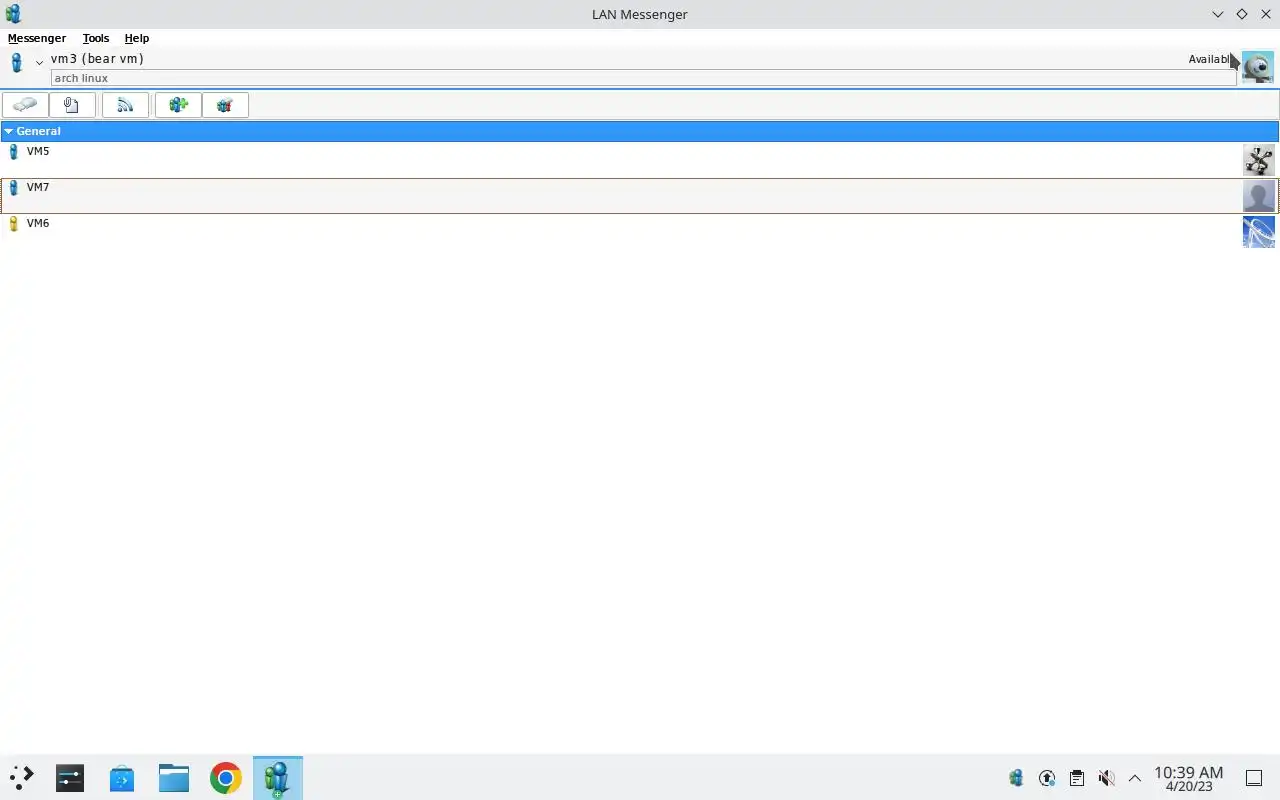
Task: Open the public chat group icon
Action: pyautogui.click(x=225, y=105)
